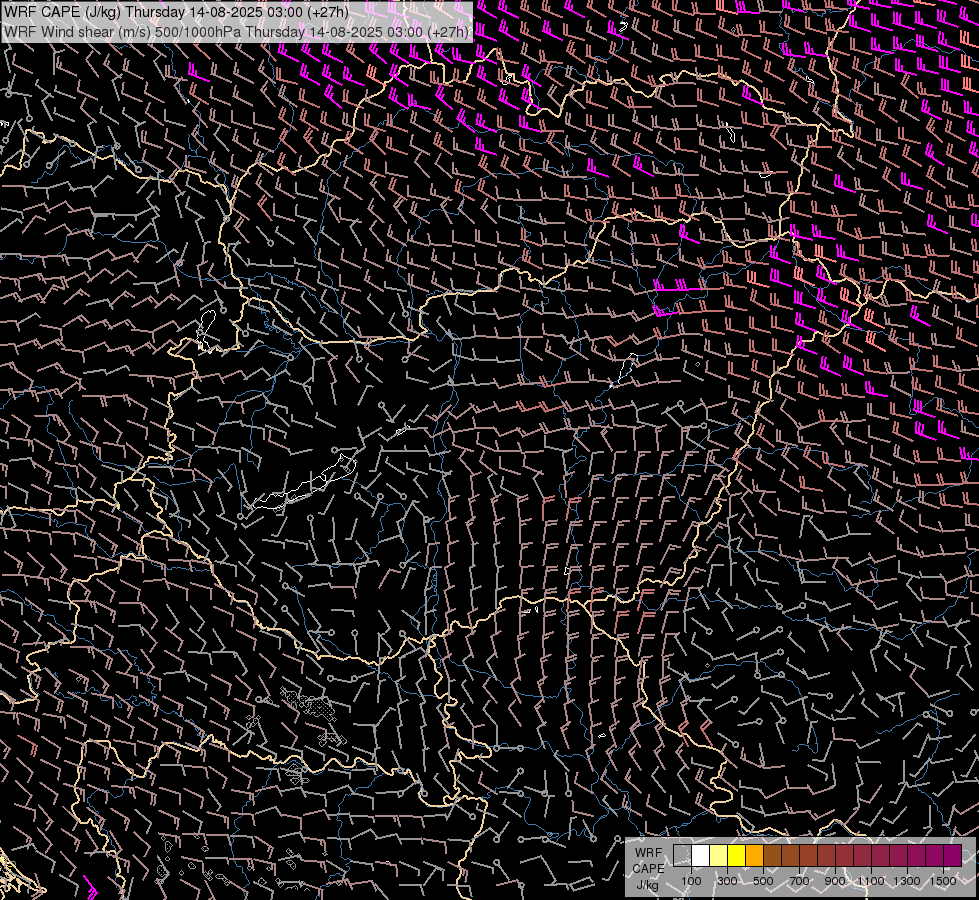Click the white 100–200 CAPE legend swatch
979x900 pixels.
tap(701, 855)
